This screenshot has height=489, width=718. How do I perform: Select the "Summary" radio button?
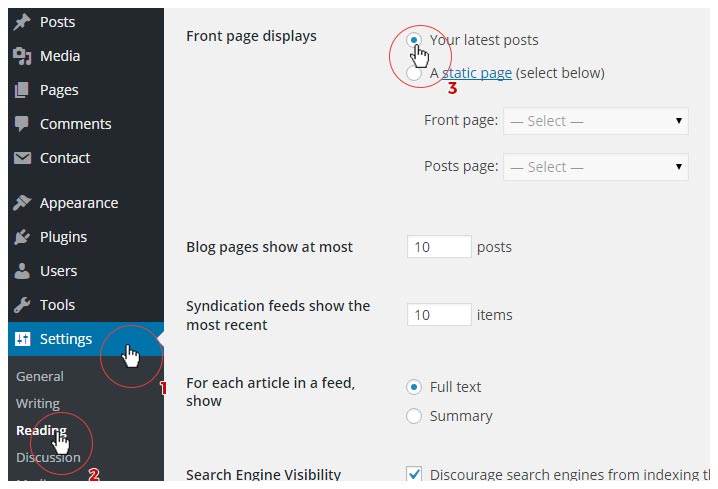click(x=414, y=416)
